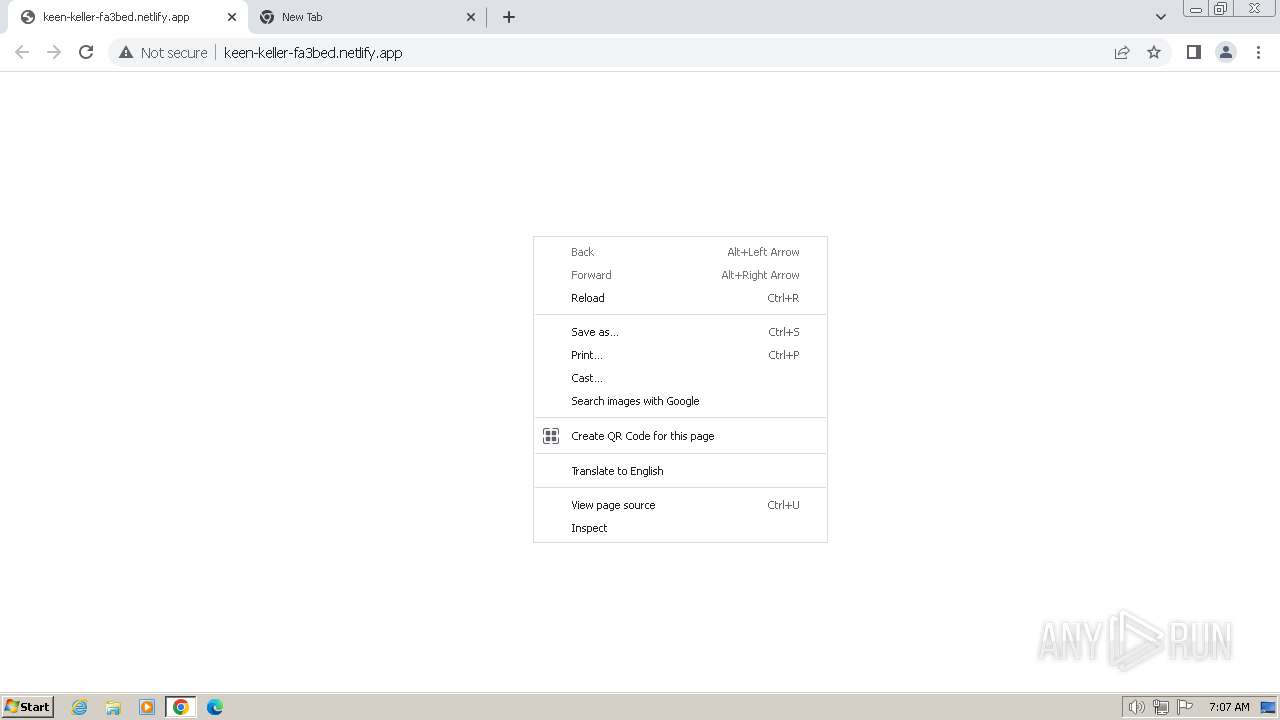
Task: Open Chrome's three-dot menu
Action: click(x=1258, y=52)
